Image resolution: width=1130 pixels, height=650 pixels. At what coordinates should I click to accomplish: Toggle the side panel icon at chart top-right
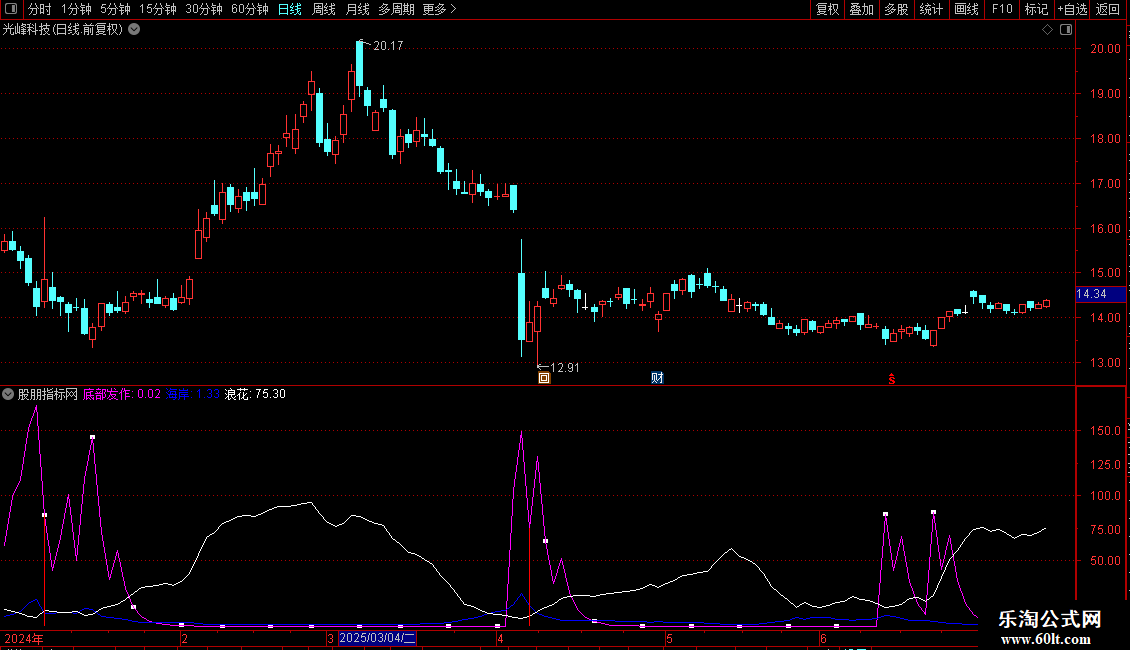click(x=1066, y=30)
